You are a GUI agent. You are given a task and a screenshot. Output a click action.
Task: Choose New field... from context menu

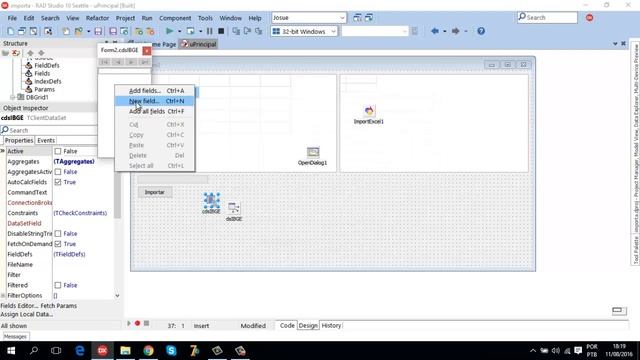[x=155, y=101]
